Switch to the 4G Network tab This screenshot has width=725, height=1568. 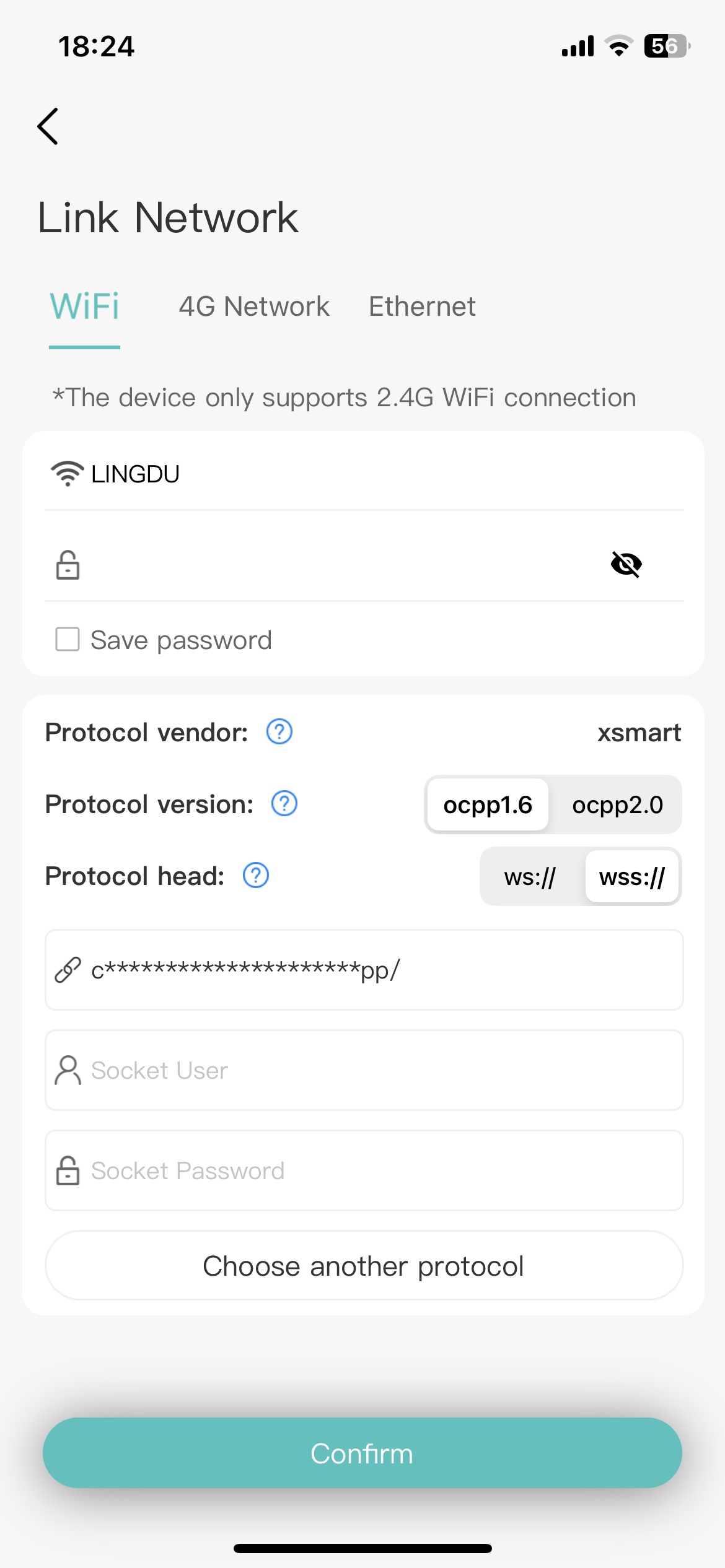pyautogui.click(x=254, y=307)
